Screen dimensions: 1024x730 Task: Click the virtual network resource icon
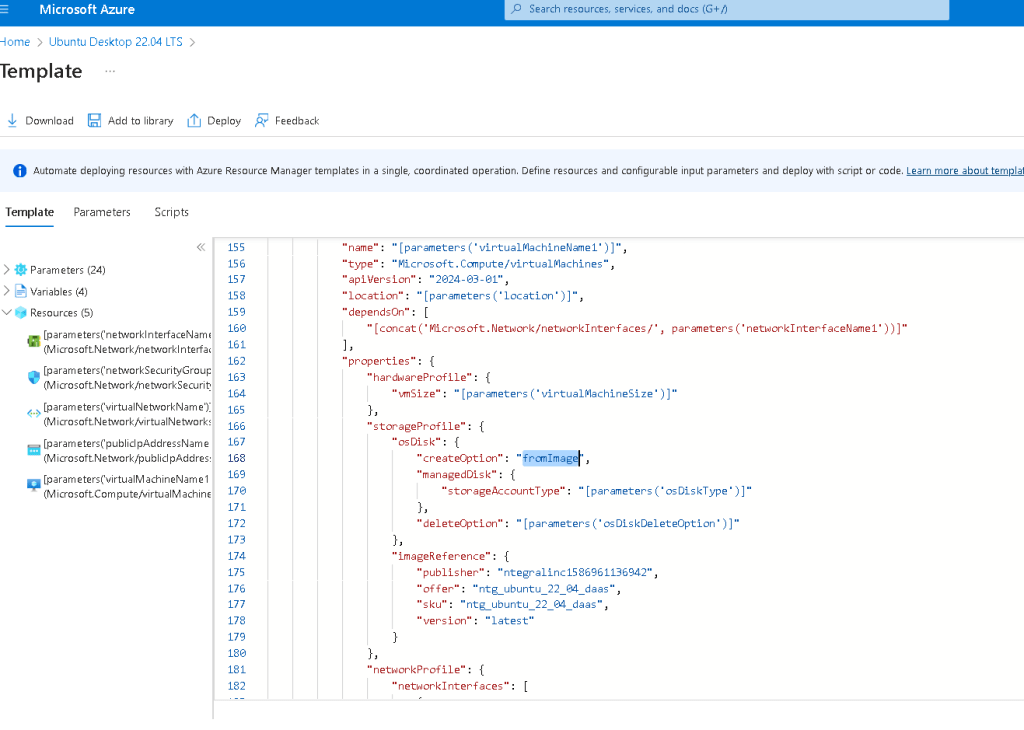(33, 413)
